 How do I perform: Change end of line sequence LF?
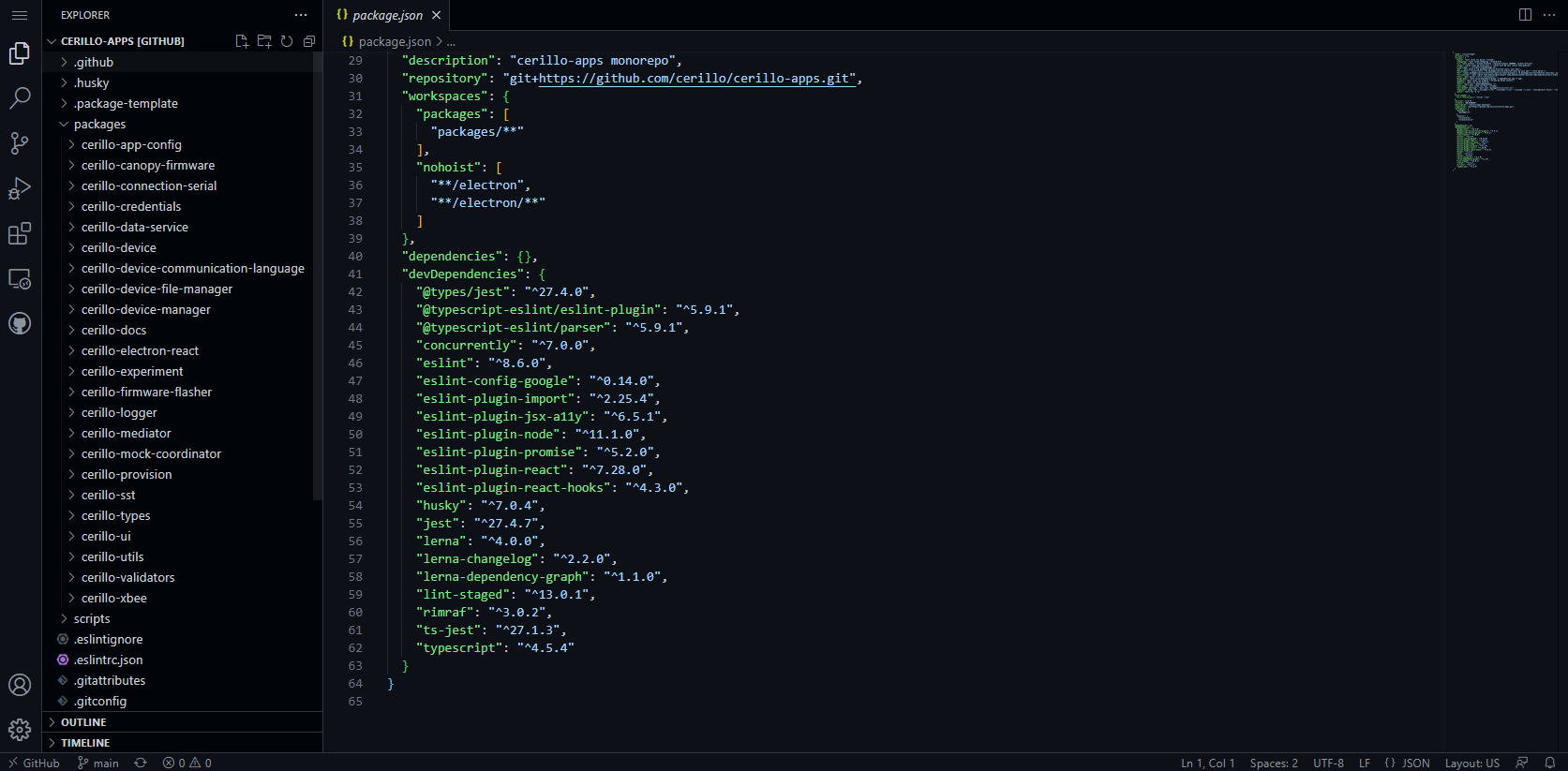coord(1365,763)
